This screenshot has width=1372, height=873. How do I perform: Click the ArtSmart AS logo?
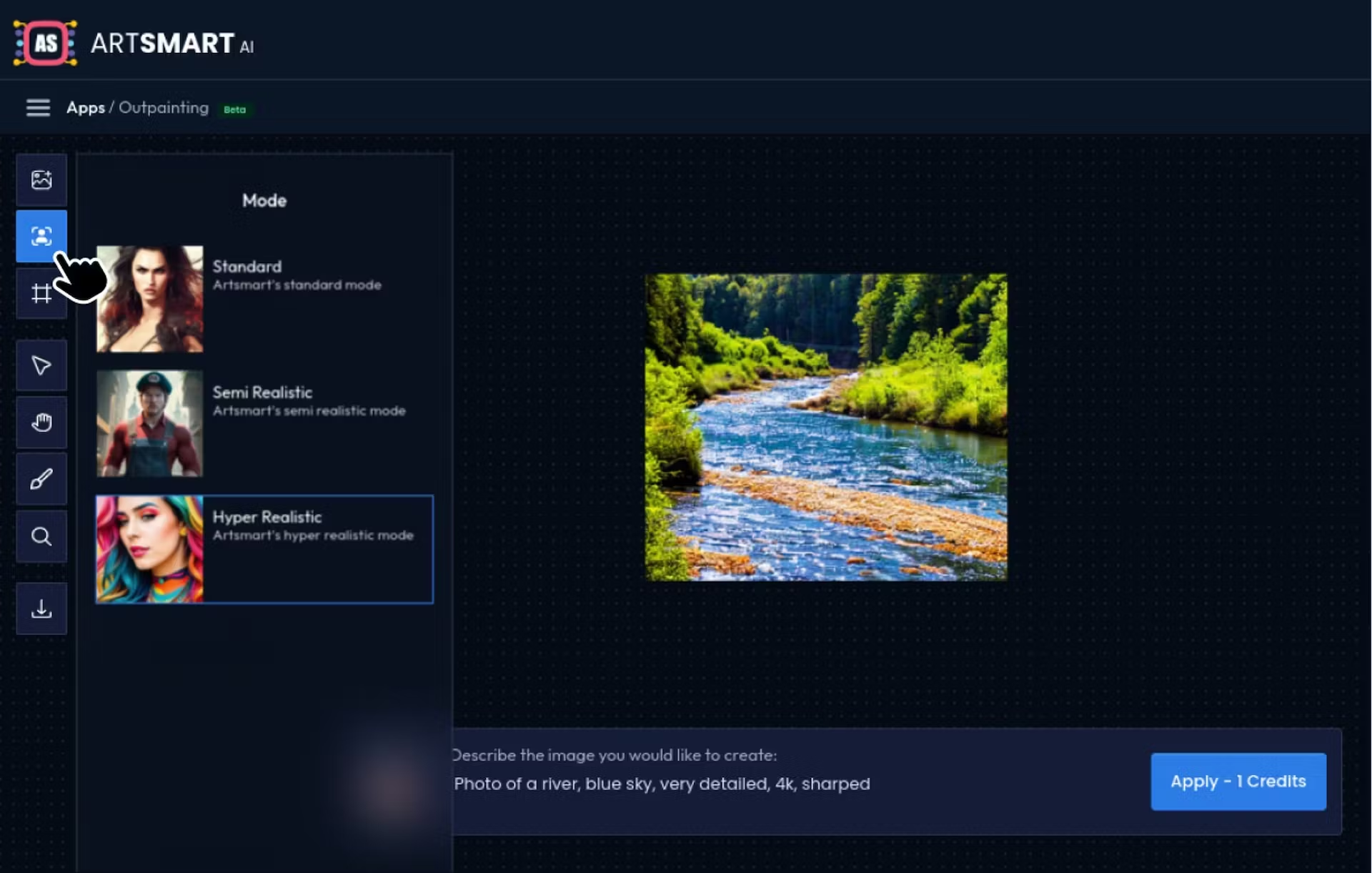point(45,44)
